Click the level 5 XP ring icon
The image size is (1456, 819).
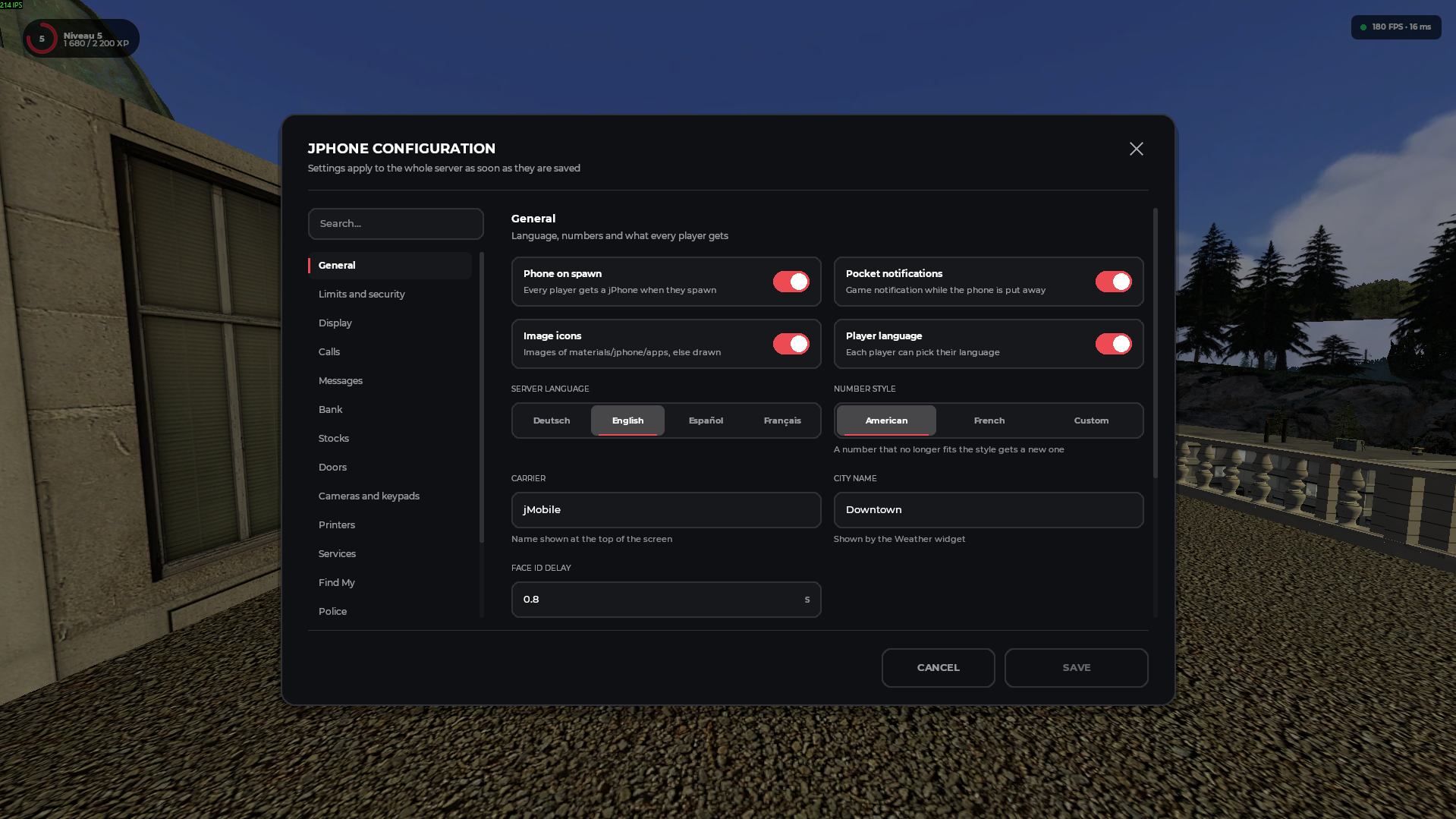(x=42, y=39)
